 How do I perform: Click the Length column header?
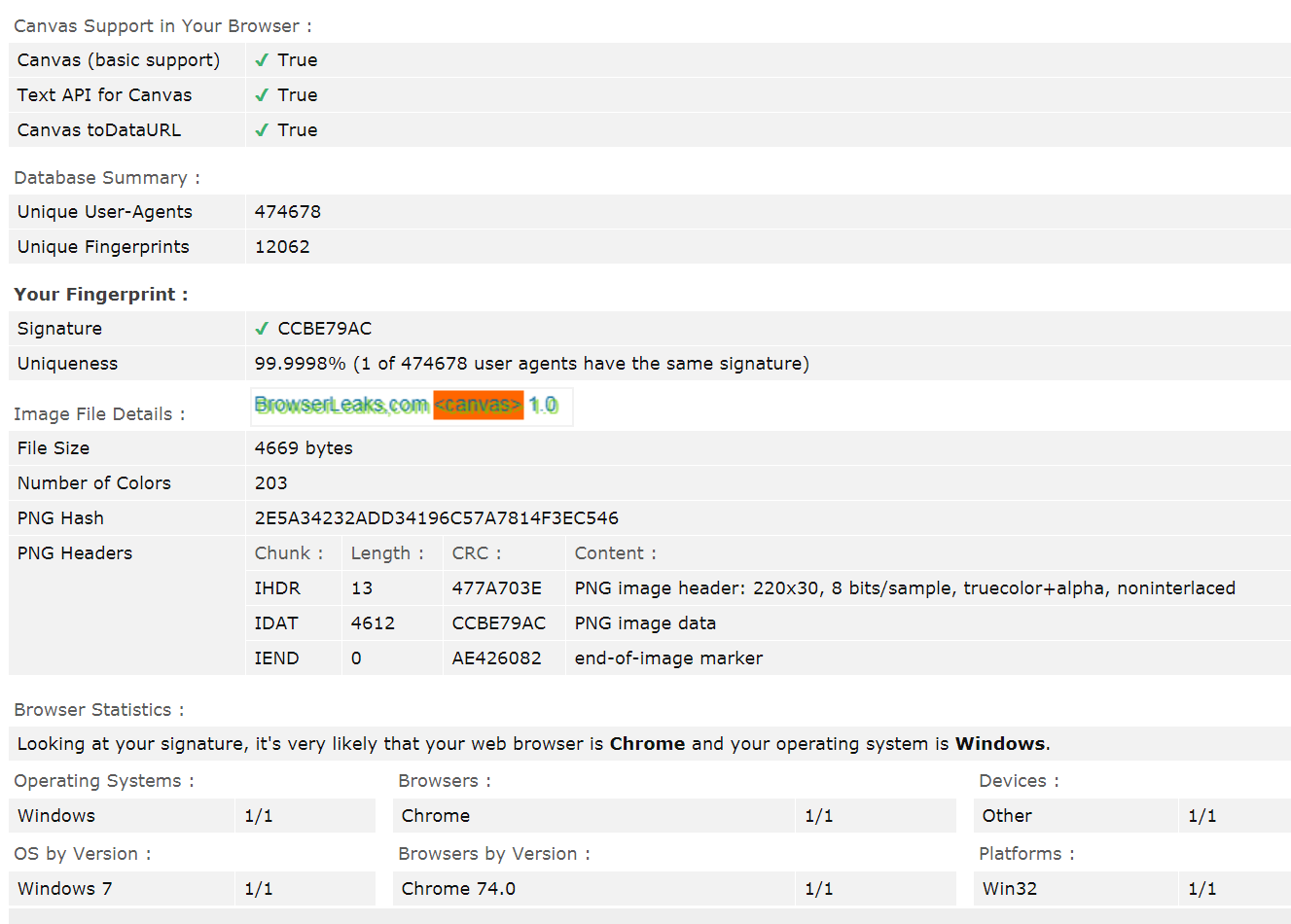387,553
